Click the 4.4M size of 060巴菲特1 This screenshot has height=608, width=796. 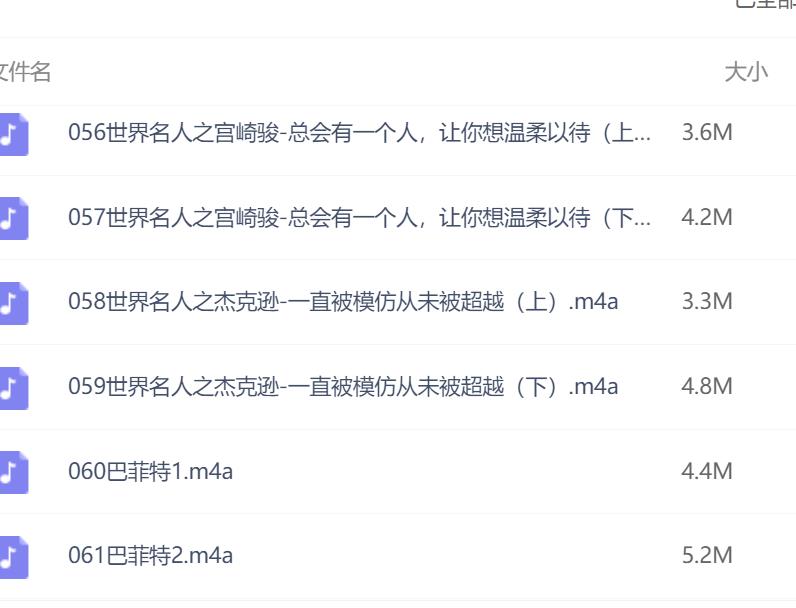[x=707, y=471]
